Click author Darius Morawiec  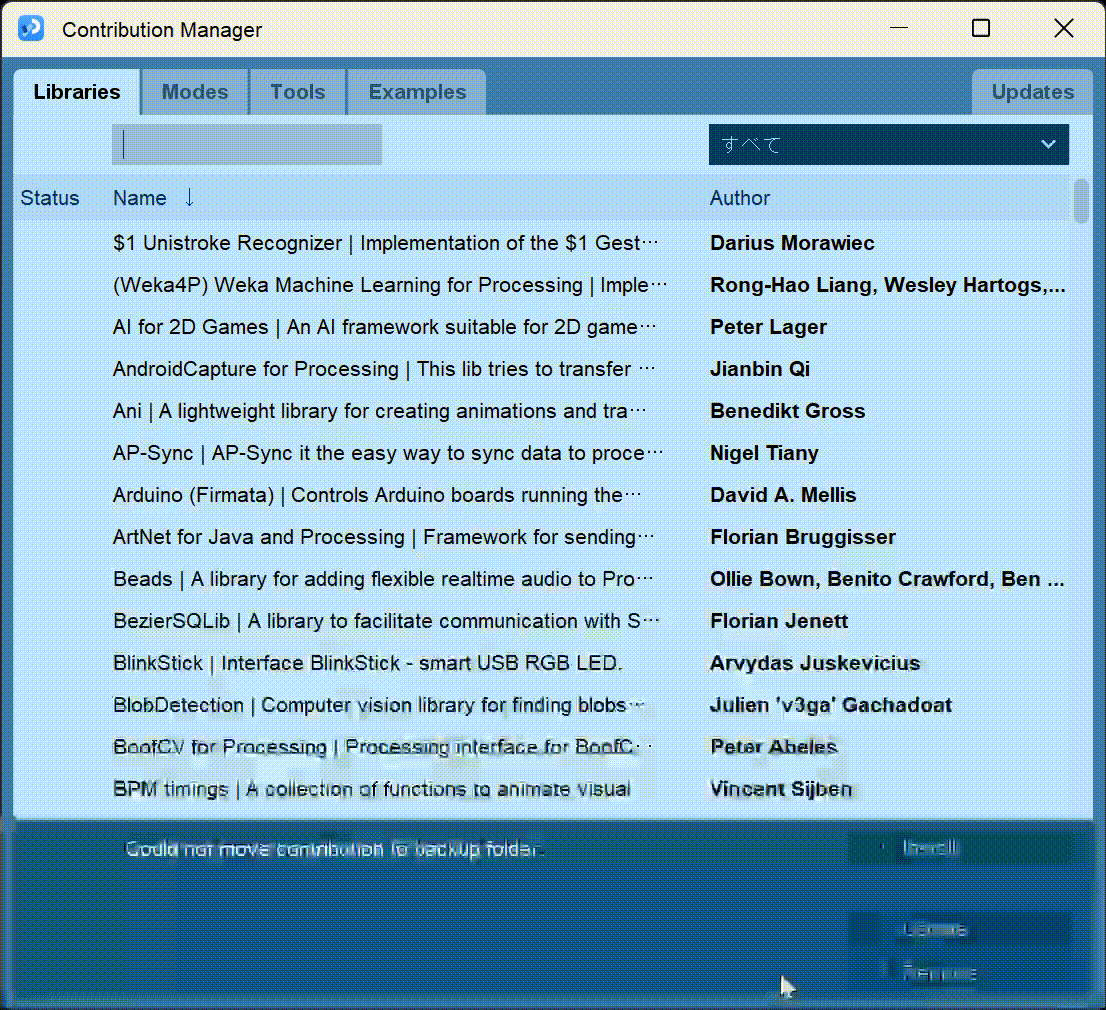[792, 243]
